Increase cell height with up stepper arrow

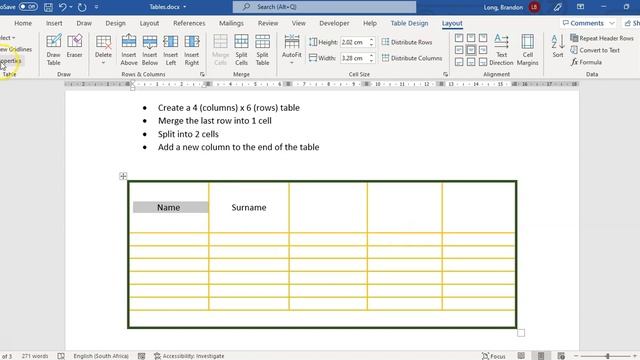click(x=371, y=40)
